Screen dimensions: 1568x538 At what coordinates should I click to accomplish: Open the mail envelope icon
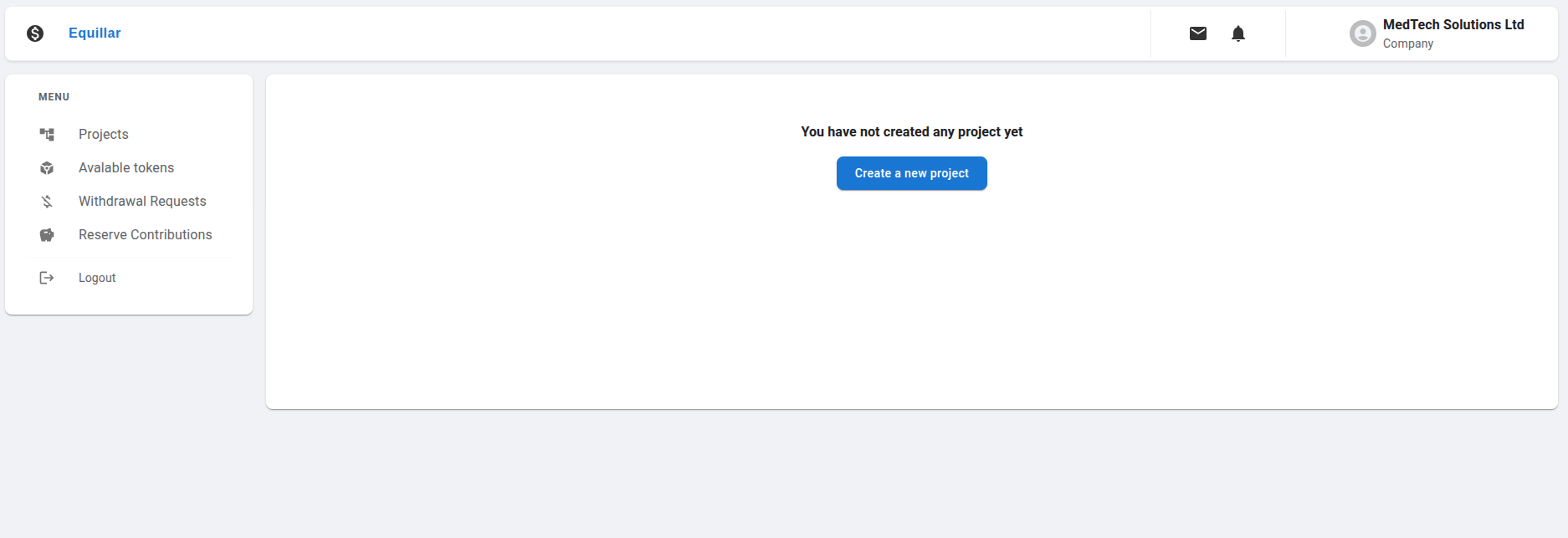tap(1198, 33)
